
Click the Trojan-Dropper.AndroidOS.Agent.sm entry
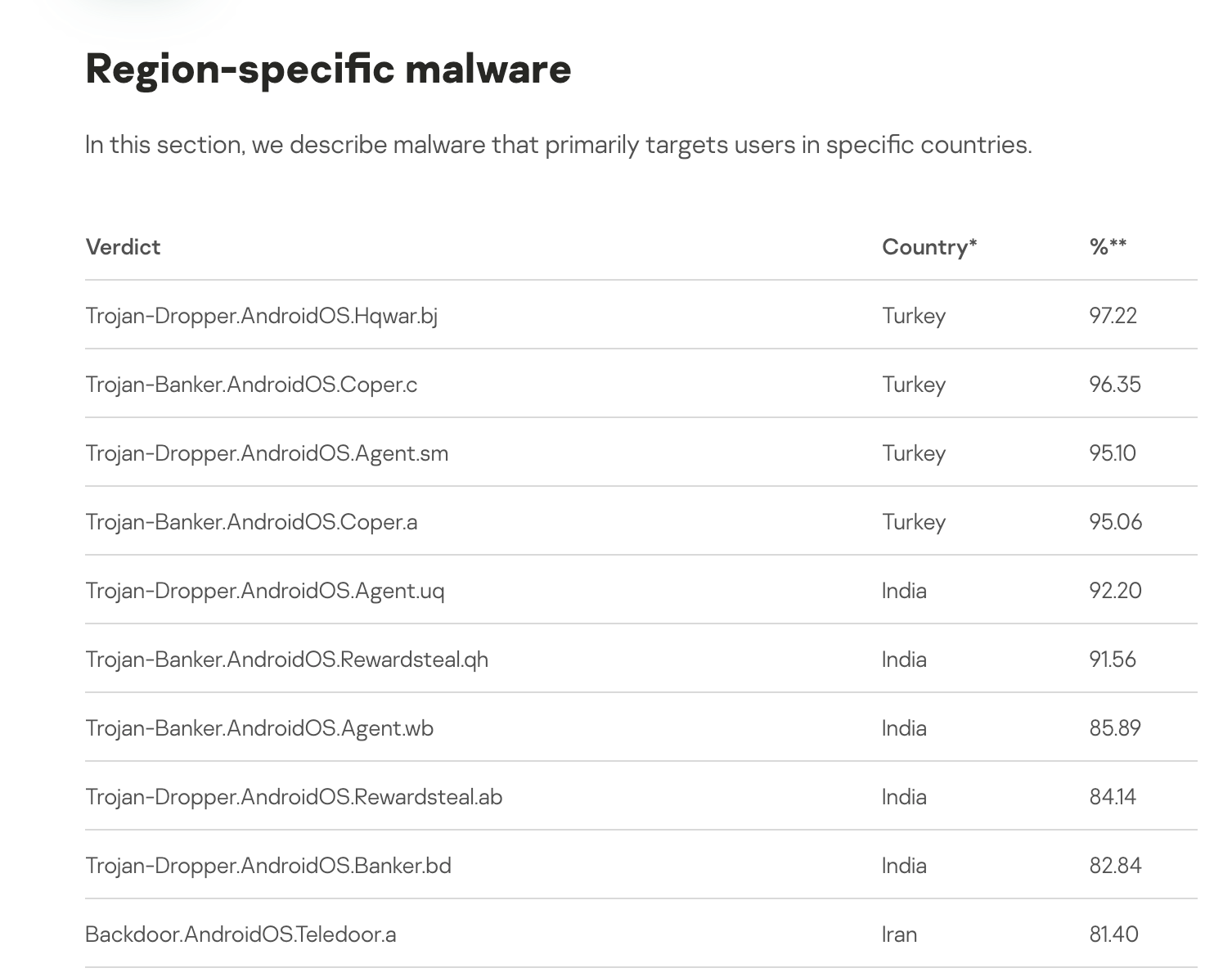(x=267, y=453)
